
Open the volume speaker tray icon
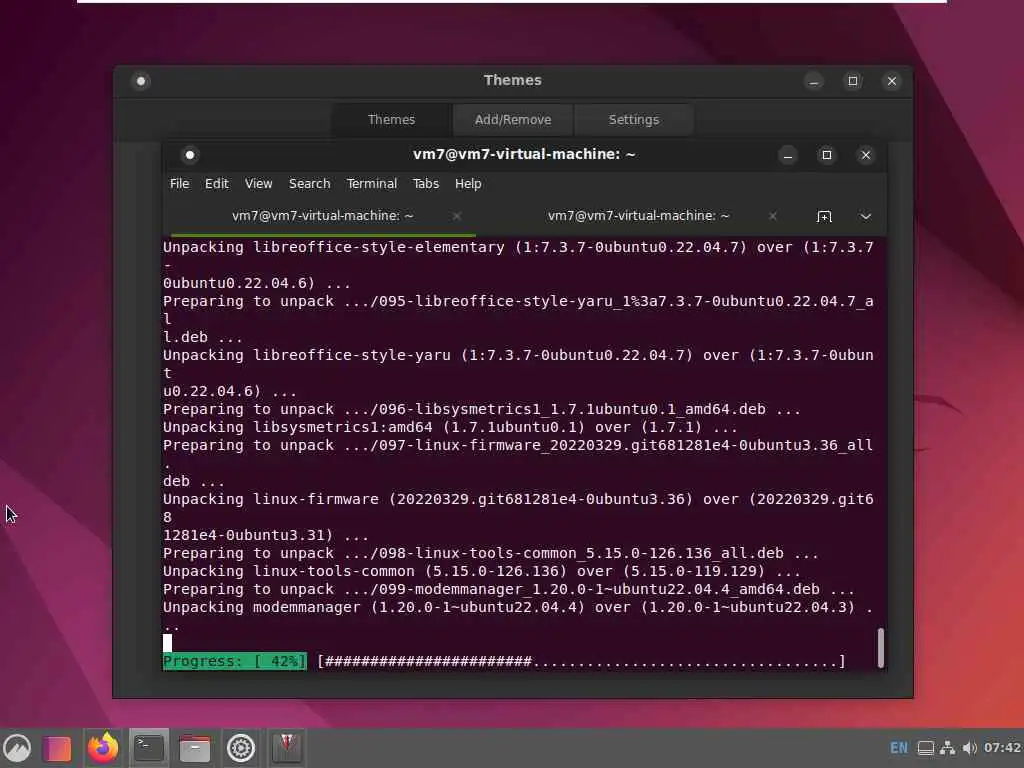(x=970, y=748)
